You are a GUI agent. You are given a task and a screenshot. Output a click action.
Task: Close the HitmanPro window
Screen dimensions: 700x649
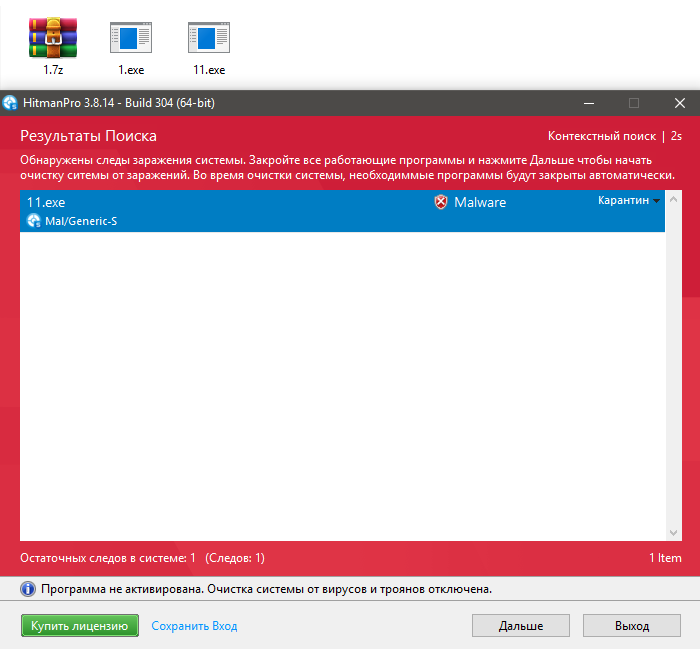pos(680,103)
